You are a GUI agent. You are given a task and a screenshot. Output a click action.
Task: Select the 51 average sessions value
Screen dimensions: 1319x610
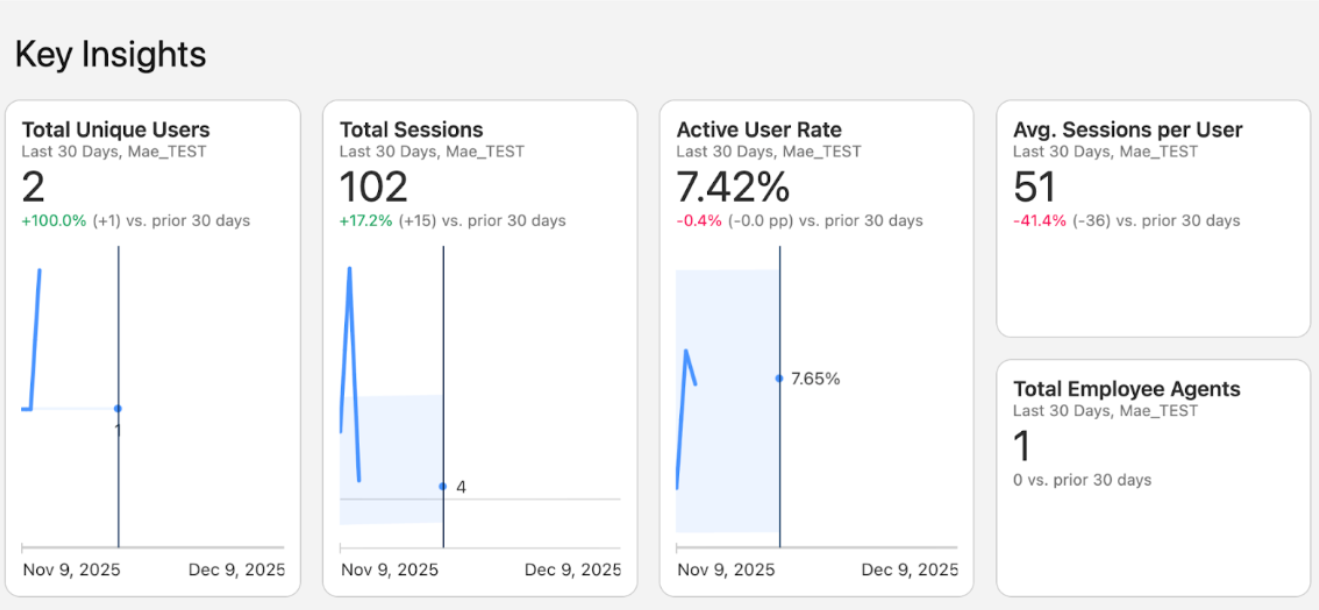coord(1036,187)
